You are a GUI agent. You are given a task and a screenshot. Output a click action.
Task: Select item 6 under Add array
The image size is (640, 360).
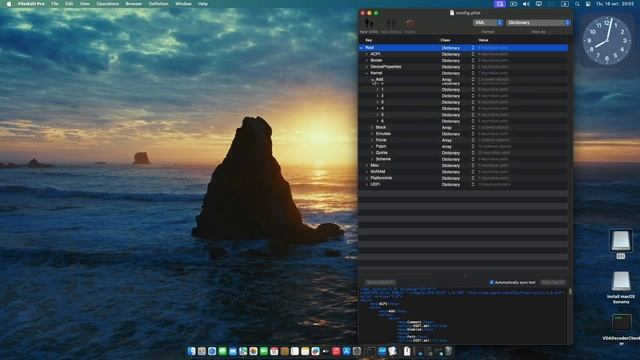463,121
